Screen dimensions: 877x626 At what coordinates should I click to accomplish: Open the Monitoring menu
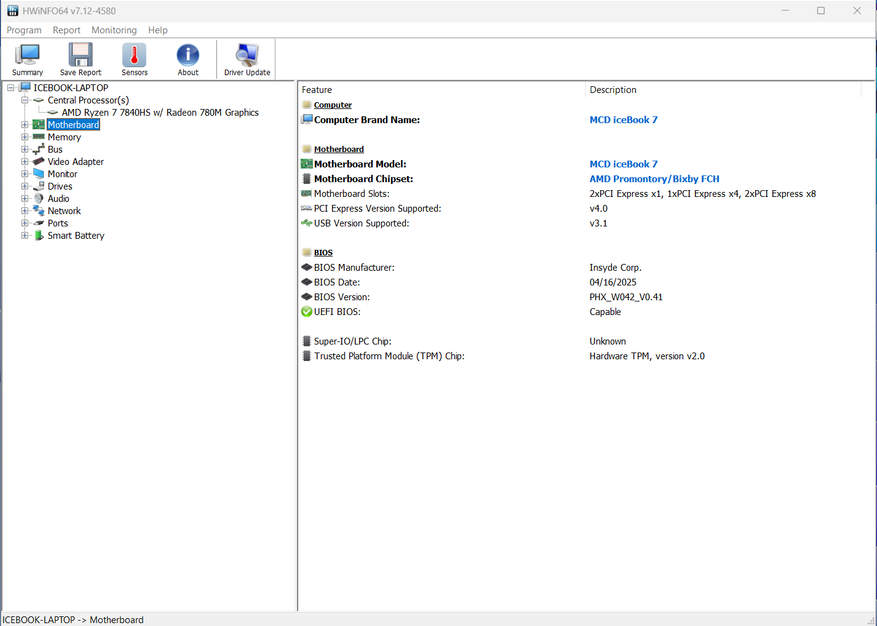coord(114,30)
